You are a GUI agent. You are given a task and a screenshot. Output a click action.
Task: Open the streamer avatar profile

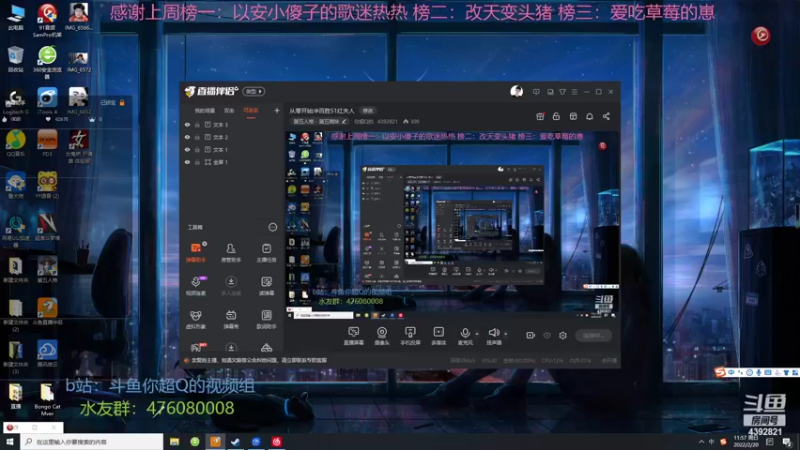coord(516,91)
